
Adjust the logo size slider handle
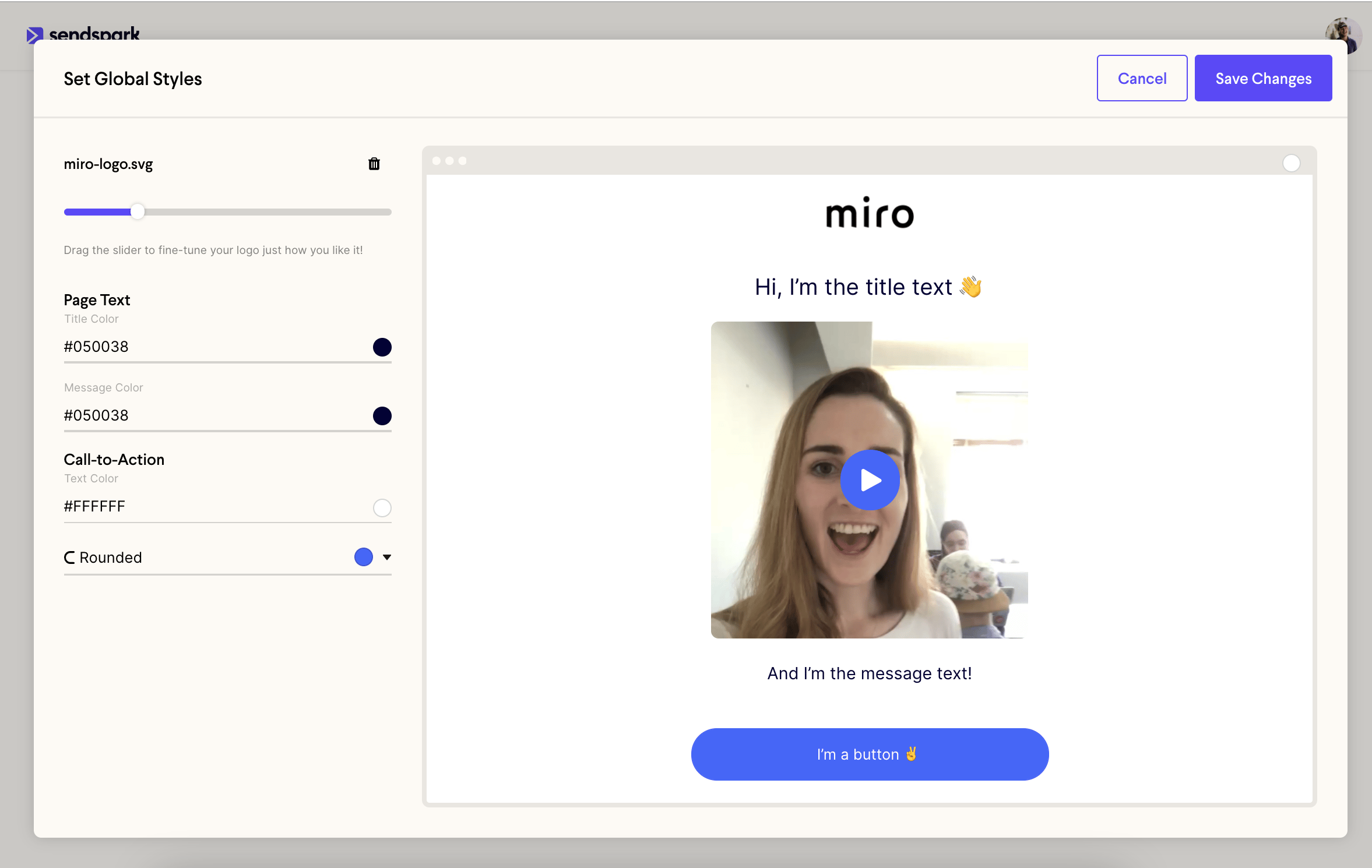[x=138, y=211]
